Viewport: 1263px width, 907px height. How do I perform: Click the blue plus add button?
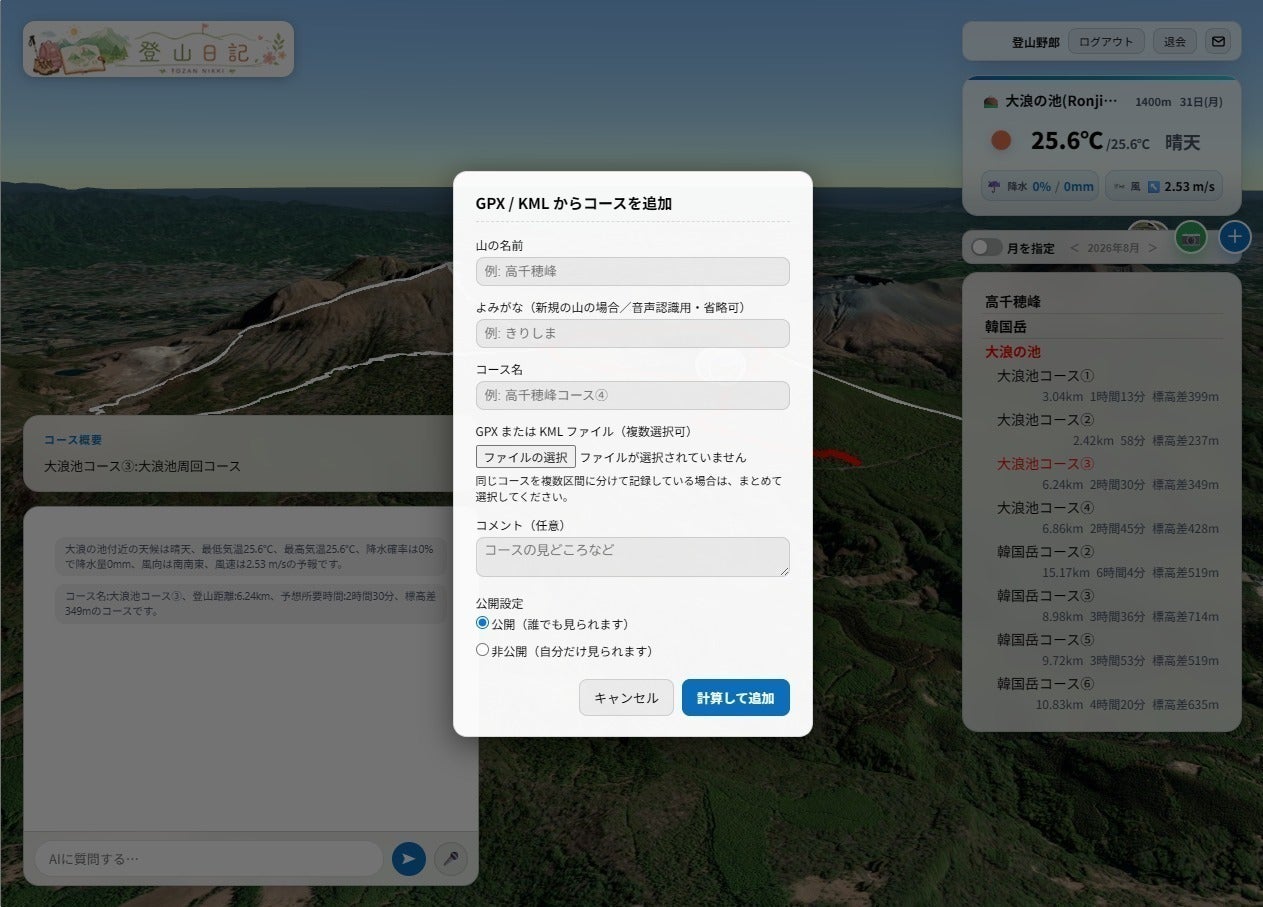(1235, 237)
